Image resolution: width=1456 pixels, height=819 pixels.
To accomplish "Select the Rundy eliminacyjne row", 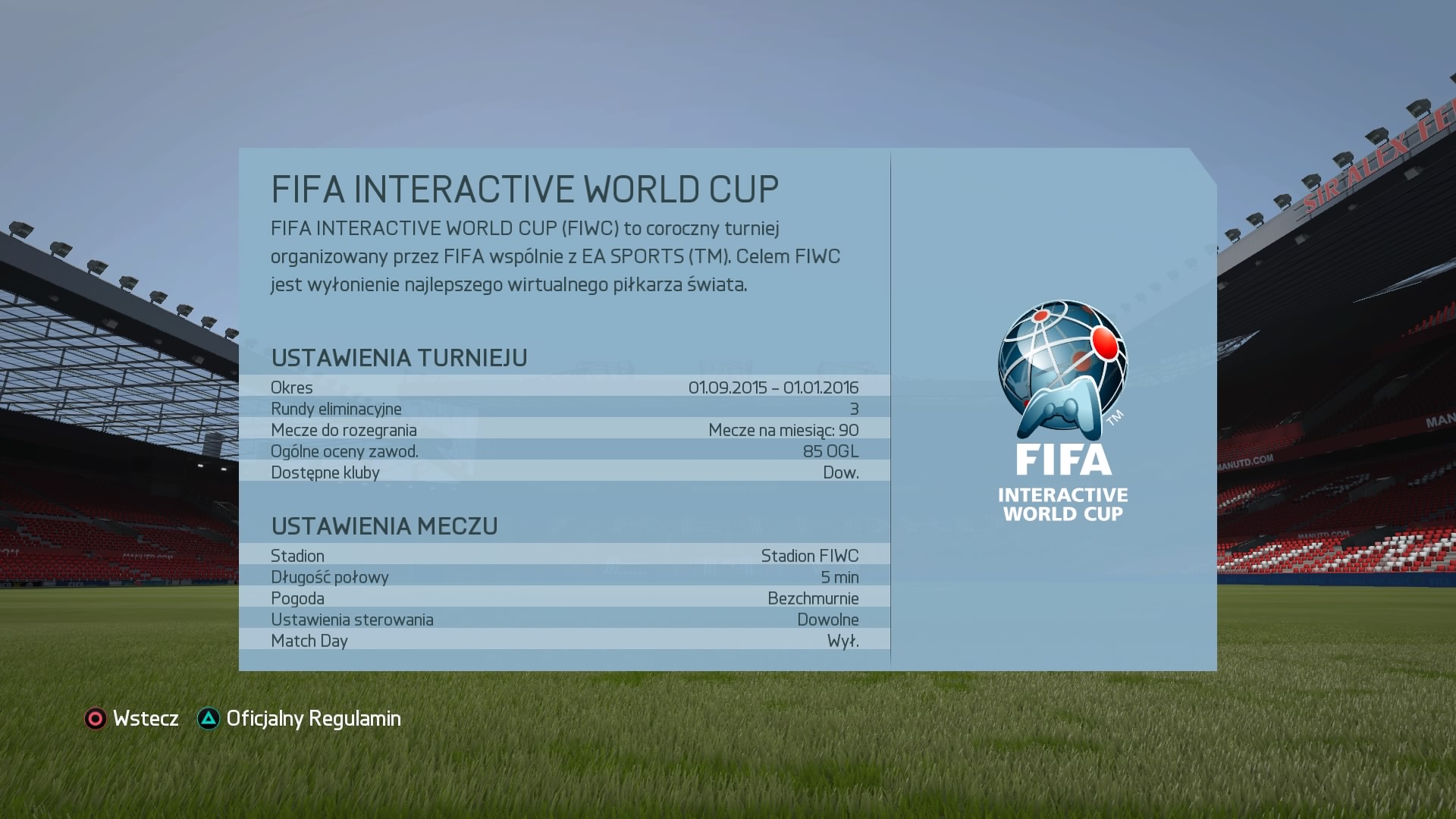I will click(x=564, y=409).
